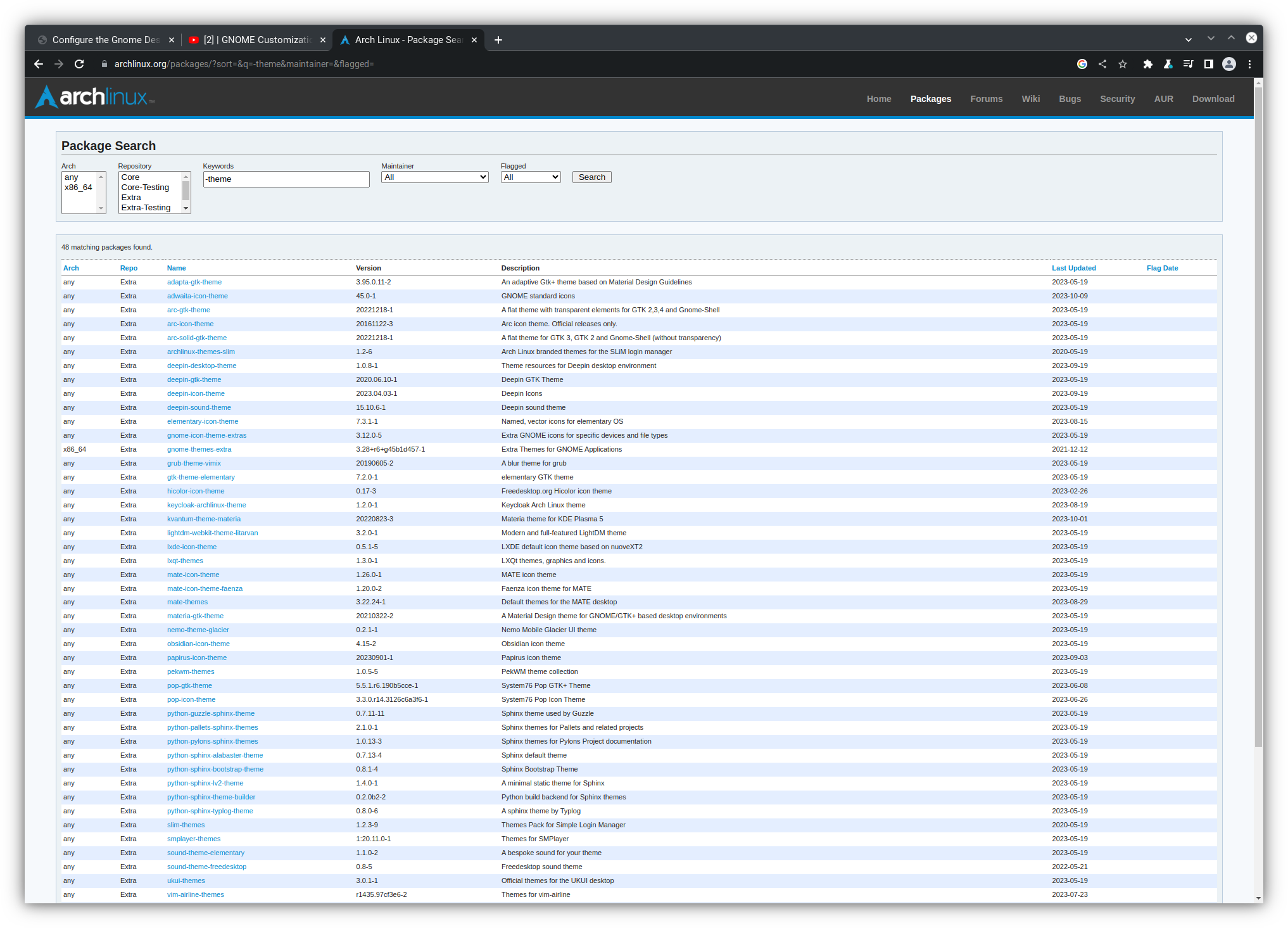Image resolution: width=1288 pixels, height=928 pixels.
Task: Open the grub-theme-vimix package
Action: pyautogui.click(x=194, y=463)
